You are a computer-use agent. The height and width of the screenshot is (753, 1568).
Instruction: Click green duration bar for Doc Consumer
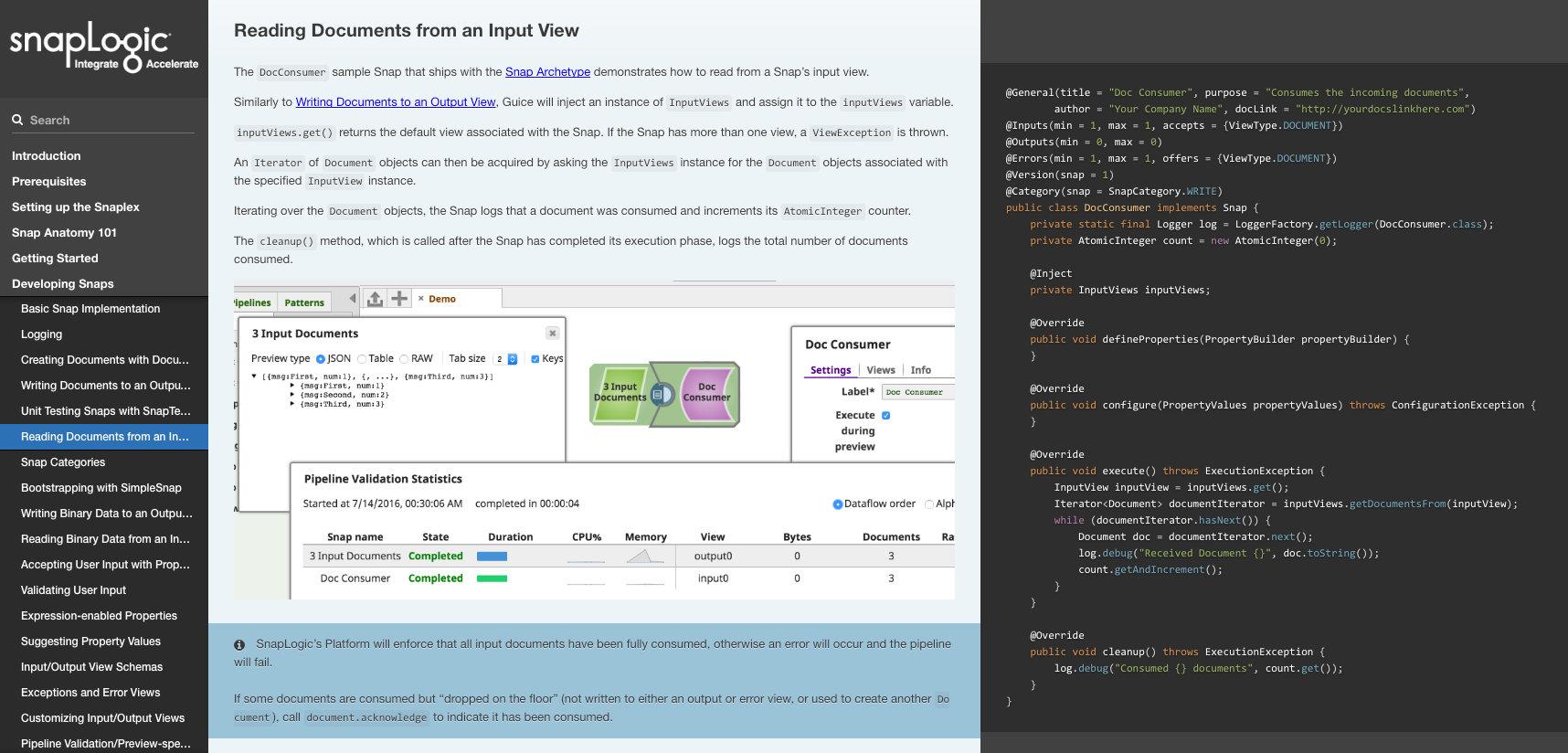click(x=492, y=578)
